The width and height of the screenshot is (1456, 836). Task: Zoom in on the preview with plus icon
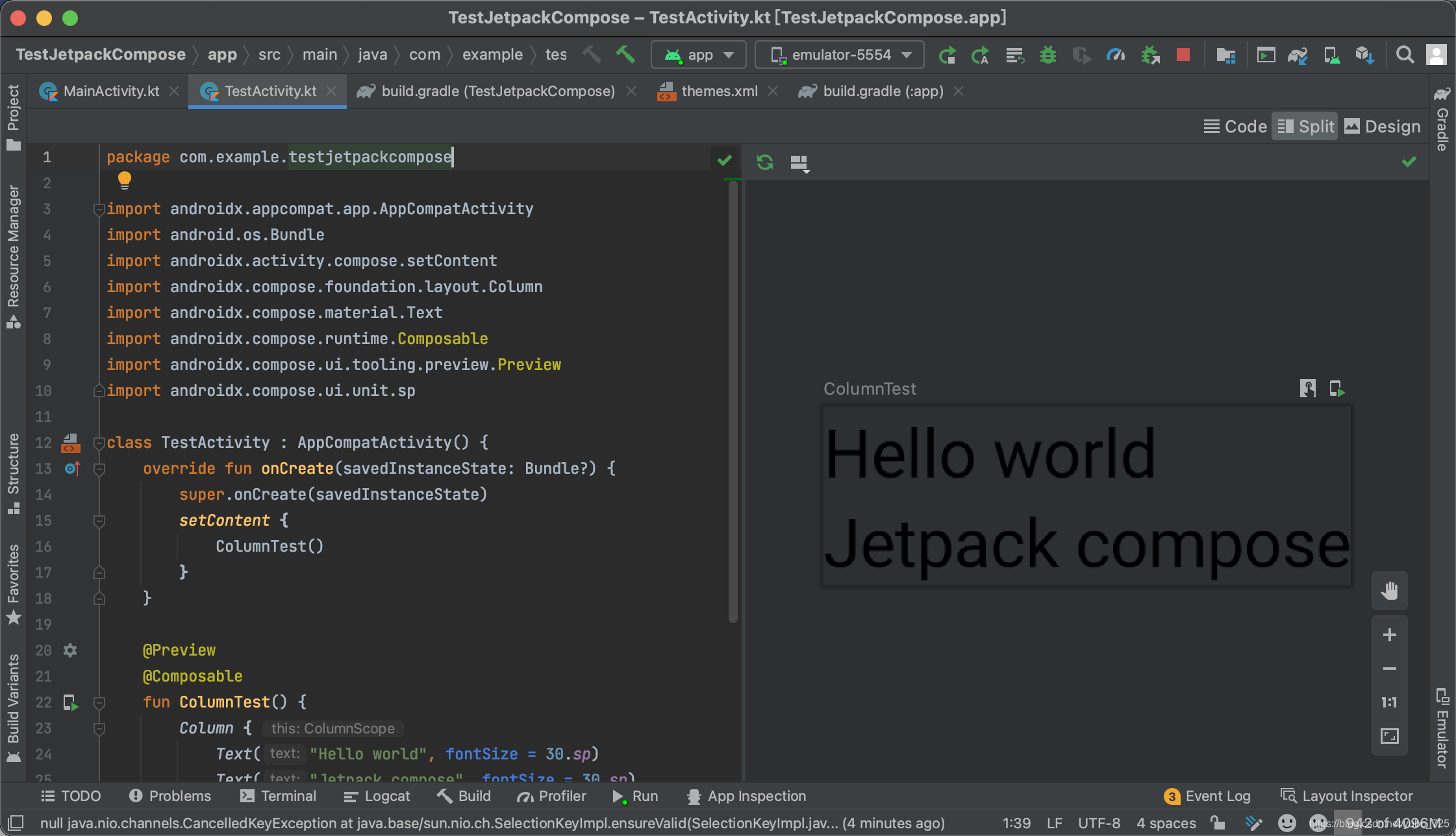1390,635
